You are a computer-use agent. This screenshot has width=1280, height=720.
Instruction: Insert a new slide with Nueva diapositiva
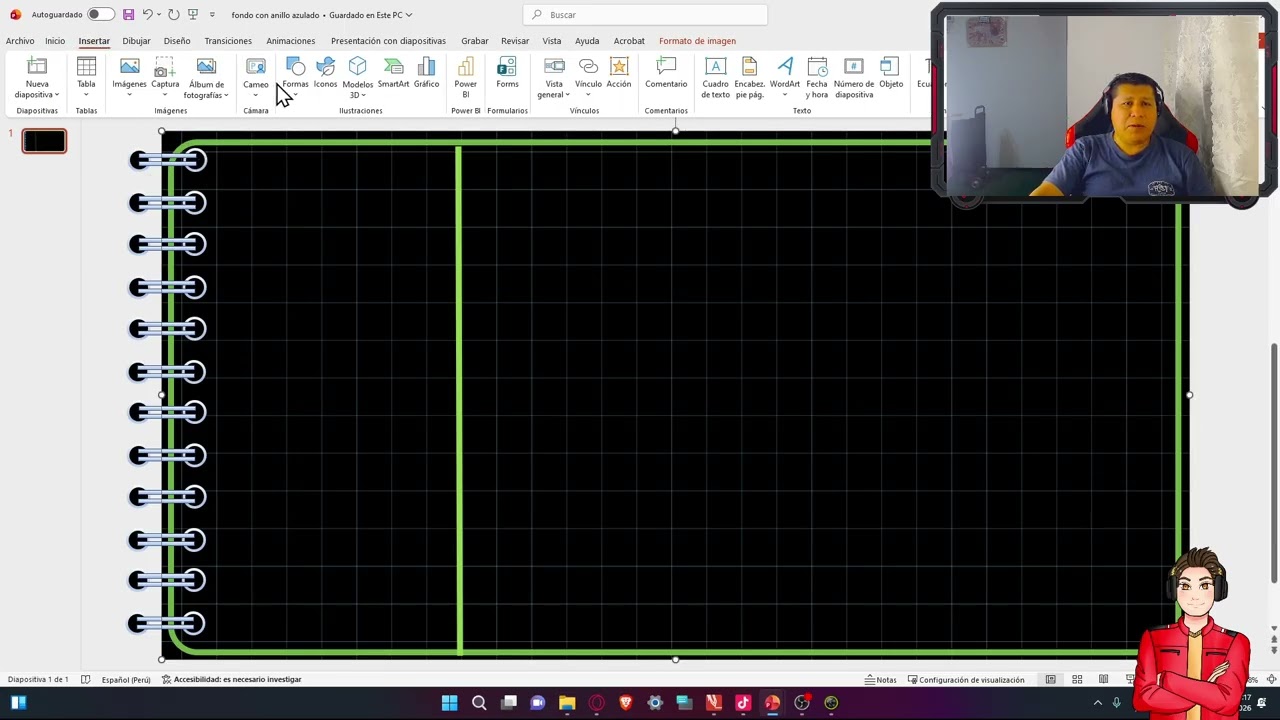click(x=37, y=78)
